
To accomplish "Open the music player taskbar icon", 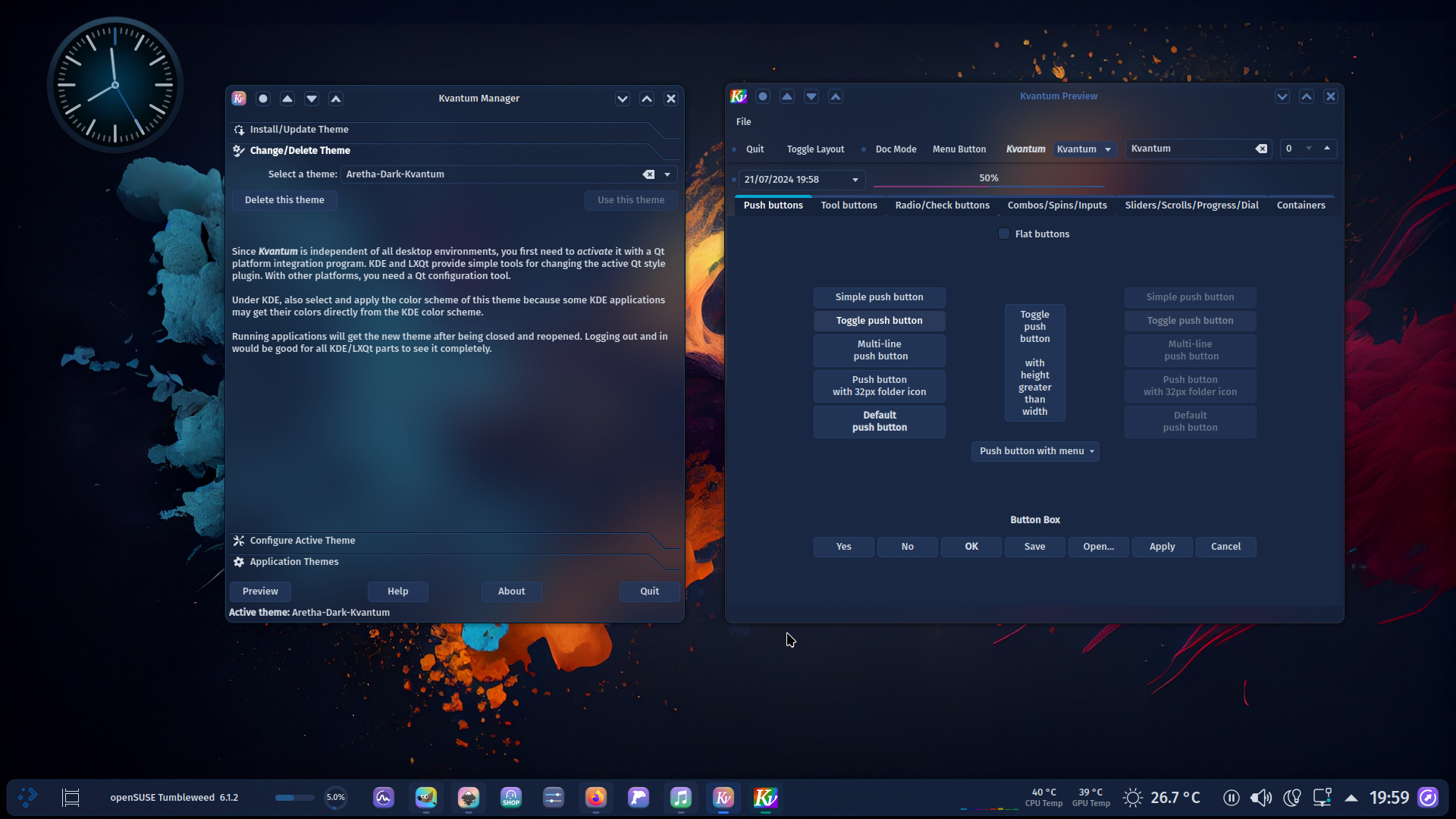I will point(681,797).
